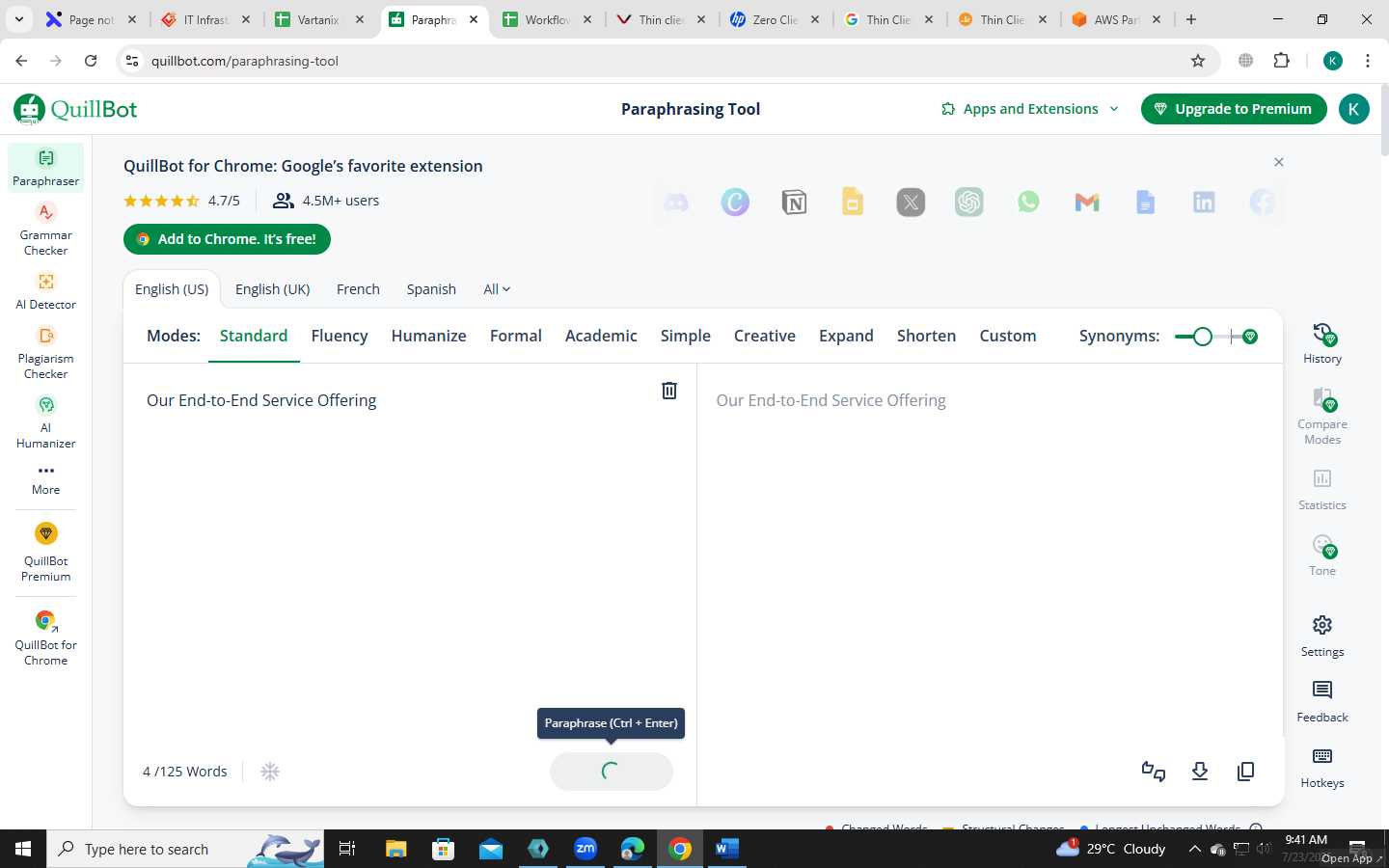1389x868 pixels.
Task: Switch language to French
Action: (358, 289)
